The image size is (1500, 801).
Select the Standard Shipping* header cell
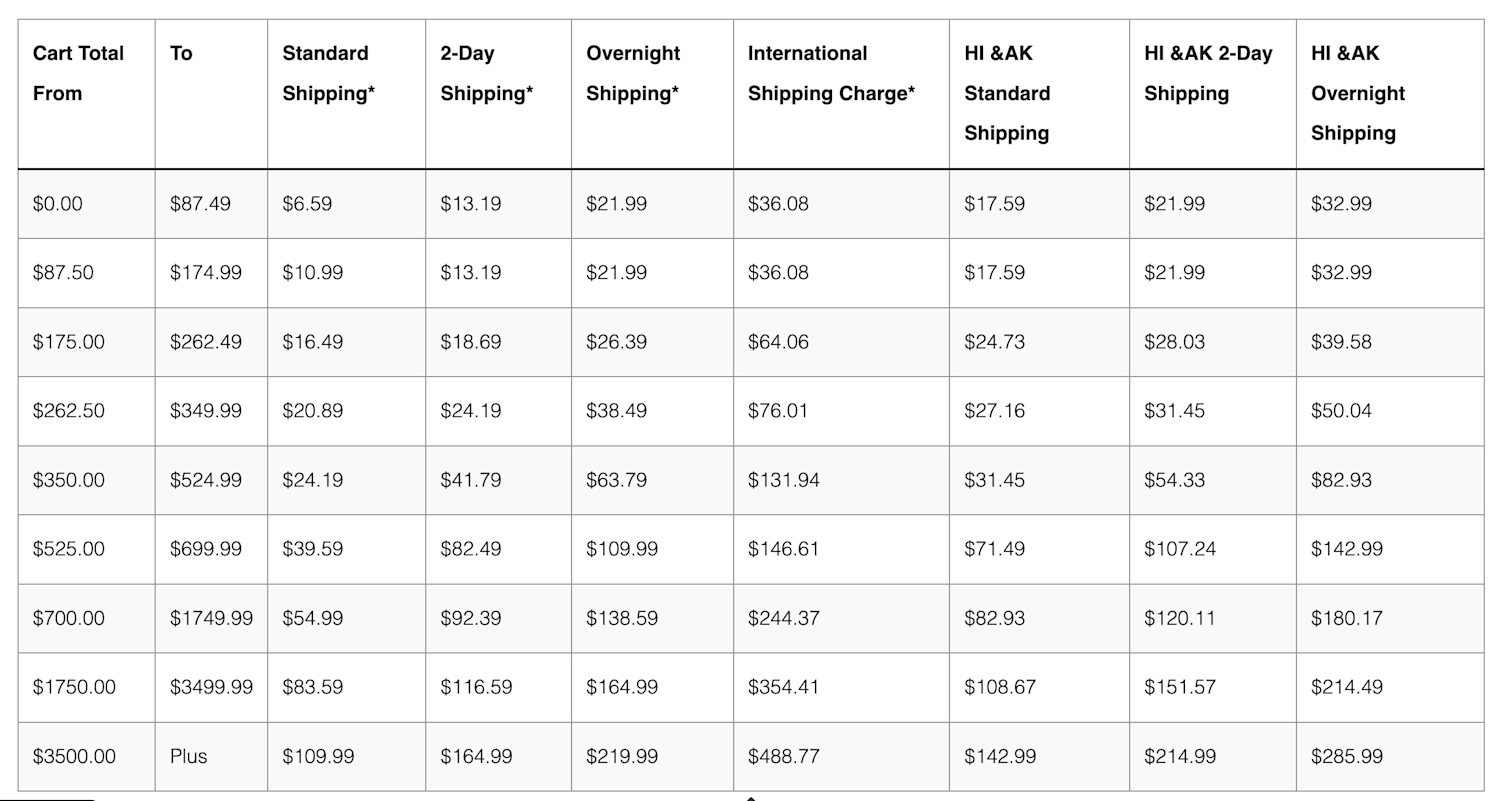[346, 94]
